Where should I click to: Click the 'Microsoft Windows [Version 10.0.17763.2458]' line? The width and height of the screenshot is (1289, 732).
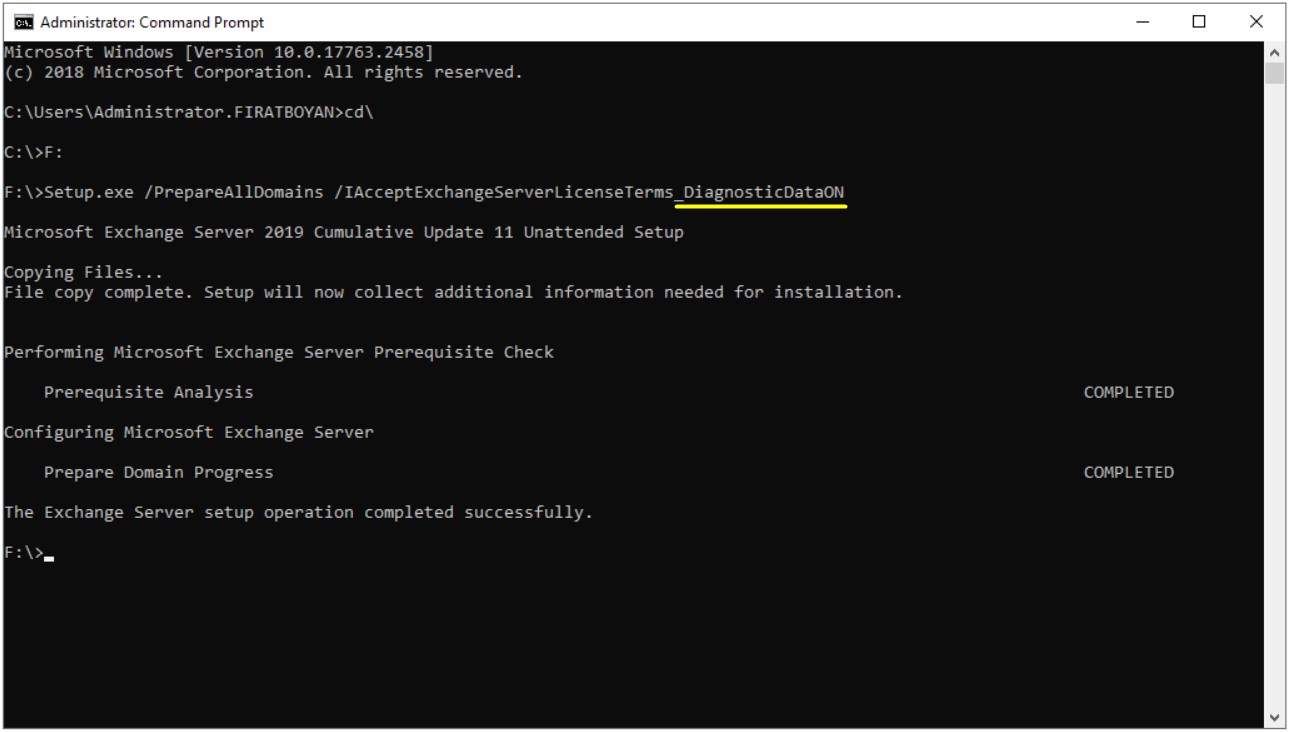(219, 52)
